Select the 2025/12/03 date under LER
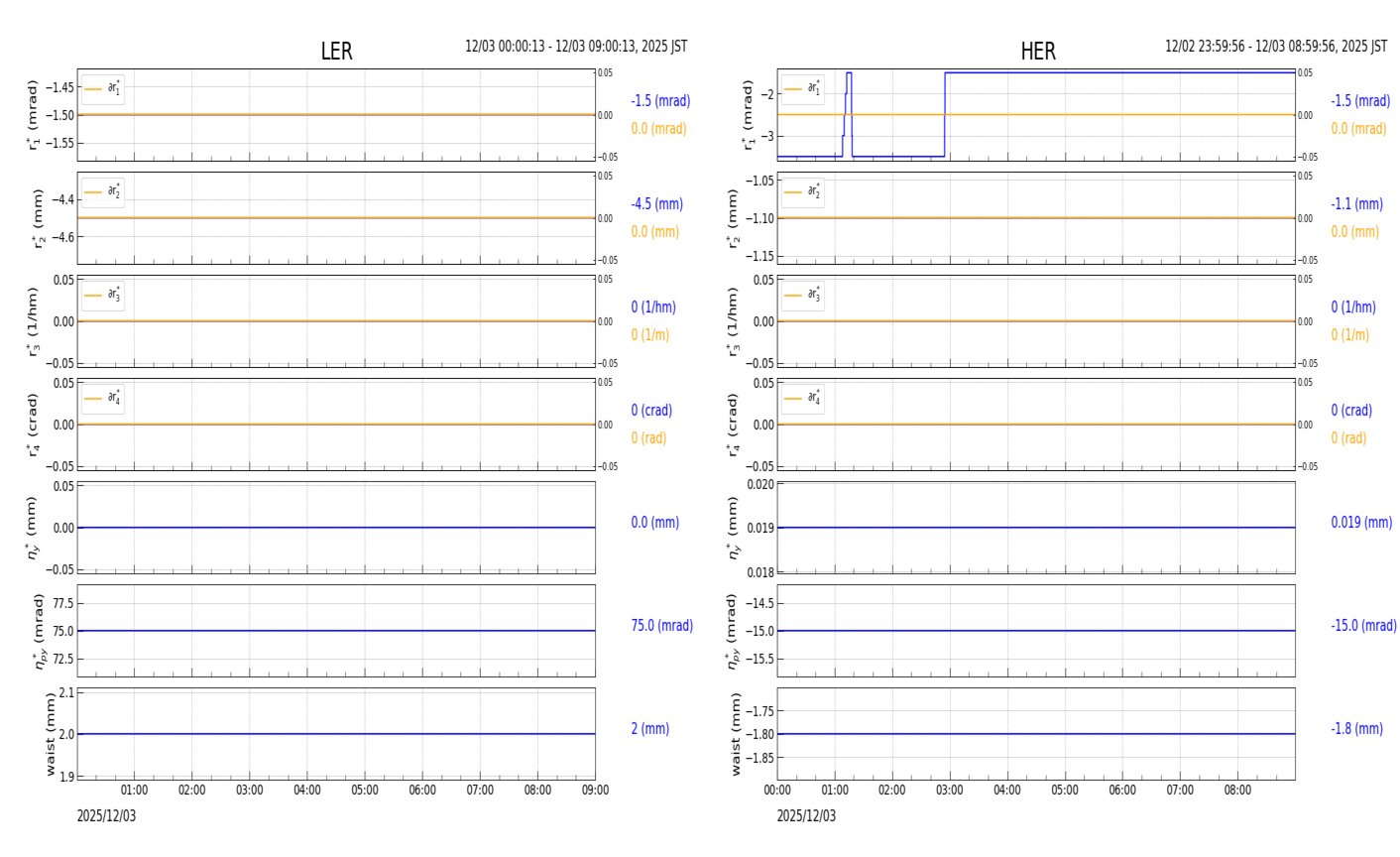This screenshot has height=857, width=1400. click(106, 816)
